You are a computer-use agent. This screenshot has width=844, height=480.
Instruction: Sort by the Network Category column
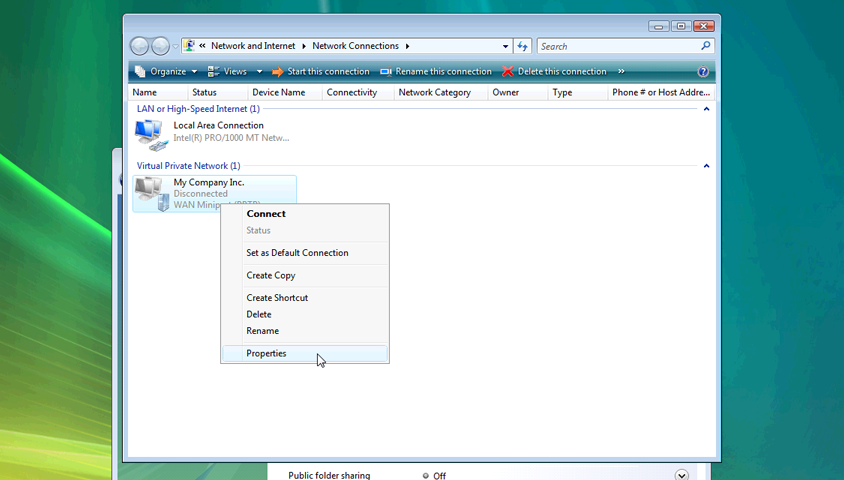(434, 92)
